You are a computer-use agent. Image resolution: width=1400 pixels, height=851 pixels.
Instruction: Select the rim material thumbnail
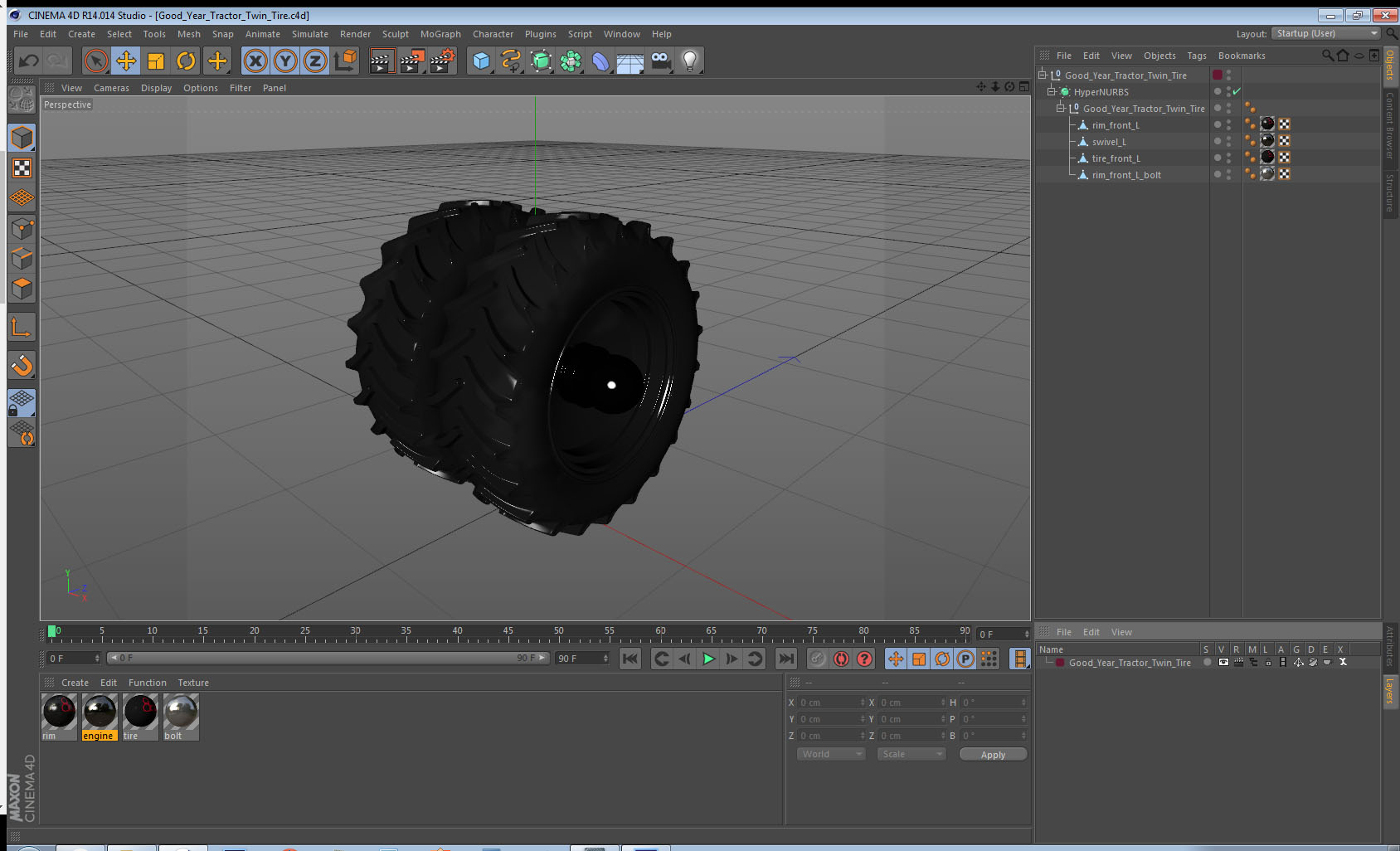(x=59, y=711)
